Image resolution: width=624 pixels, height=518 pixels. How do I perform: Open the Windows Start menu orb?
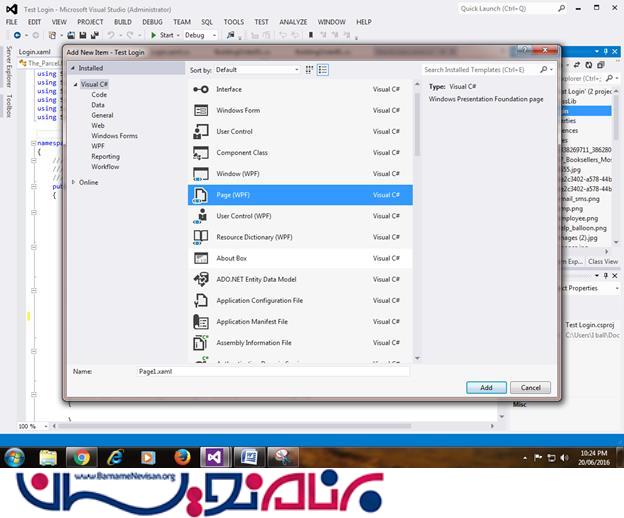tap(14, 458)
